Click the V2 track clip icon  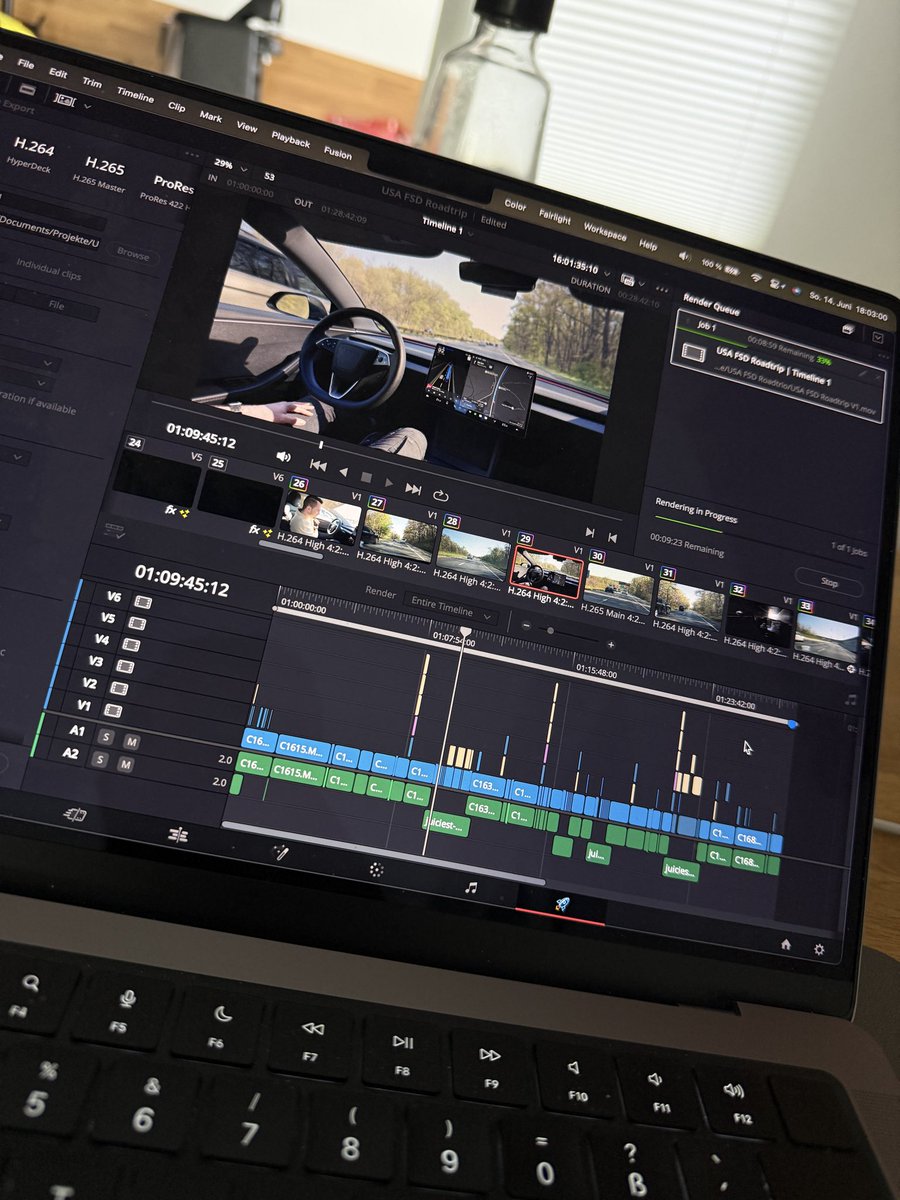coord(119,688)
